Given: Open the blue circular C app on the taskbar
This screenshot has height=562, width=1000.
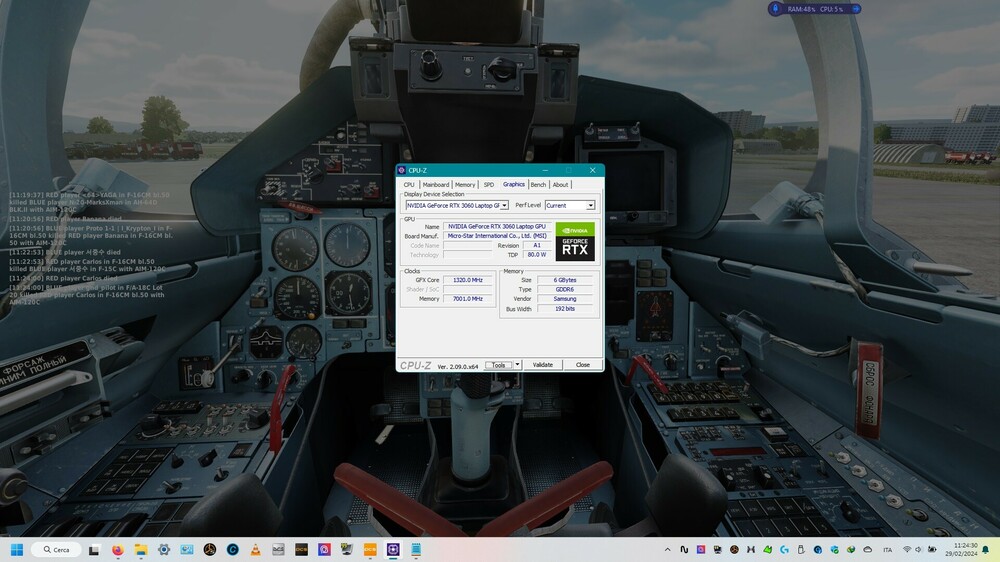Looking at the screenshot, I should [233, 549].
